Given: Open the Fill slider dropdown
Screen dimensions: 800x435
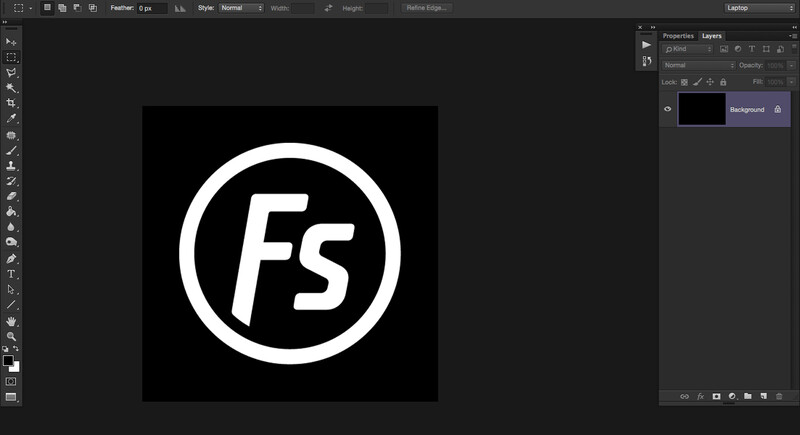Looking at the screenshot, I should coord(791,82).
